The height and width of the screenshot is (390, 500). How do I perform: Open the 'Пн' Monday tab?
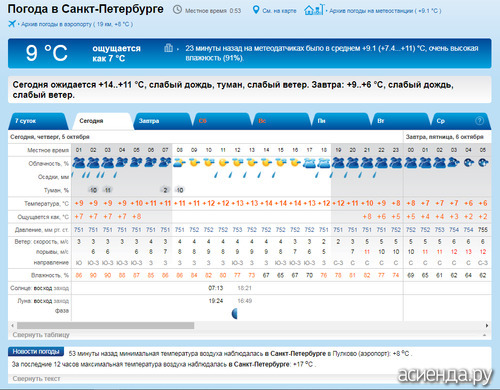(341, 121)
